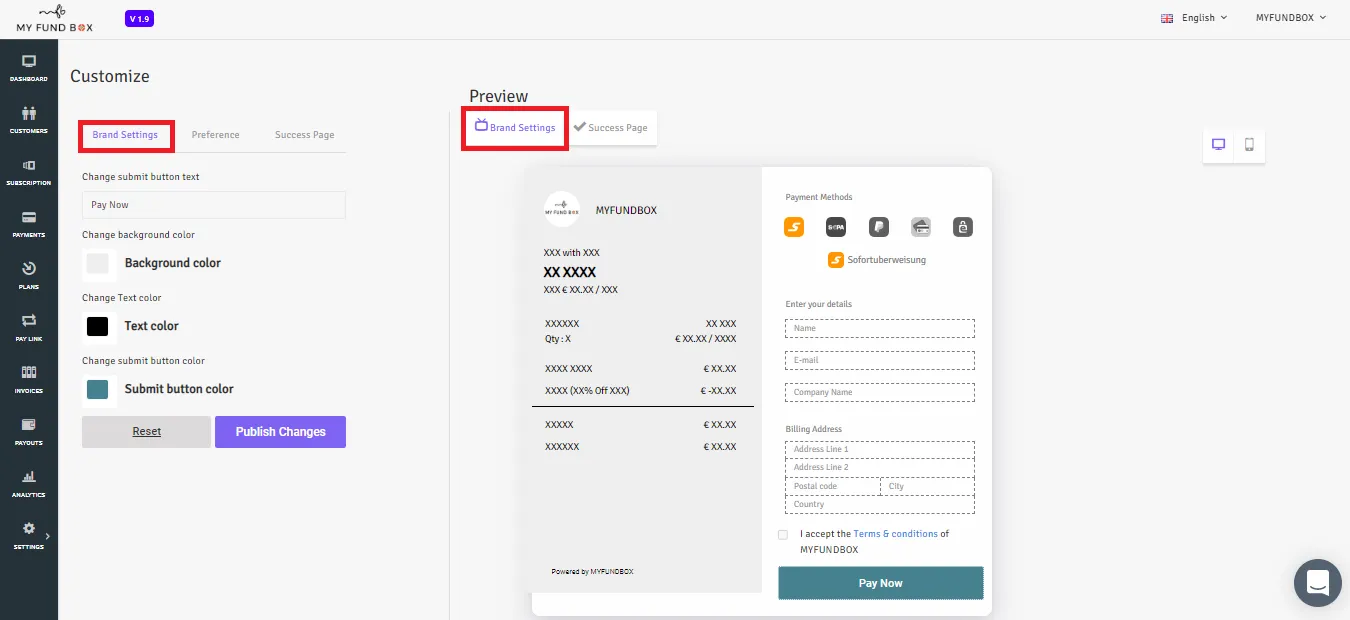Open the Subscription sidebar item
The width and height of the screenshot is (1350, 620).
29,171
